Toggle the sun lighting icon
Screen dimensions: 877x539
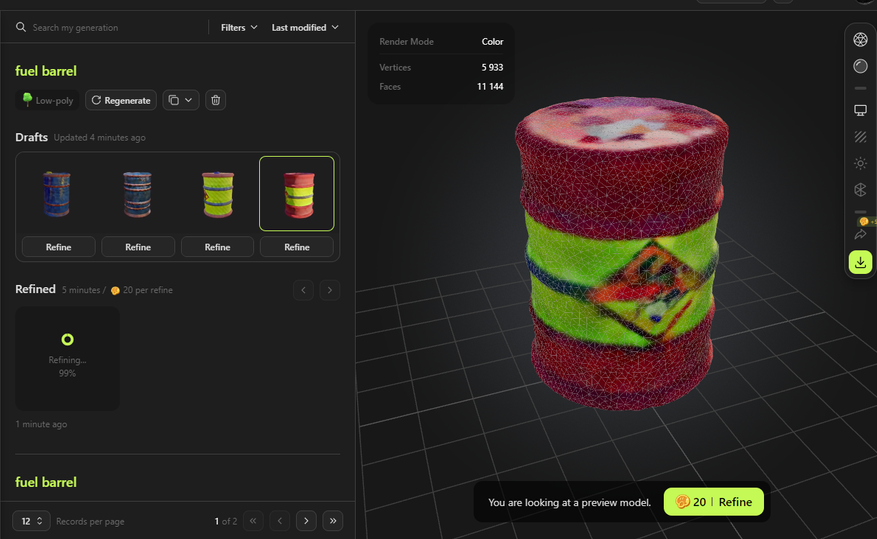click(x=860, y=163)
